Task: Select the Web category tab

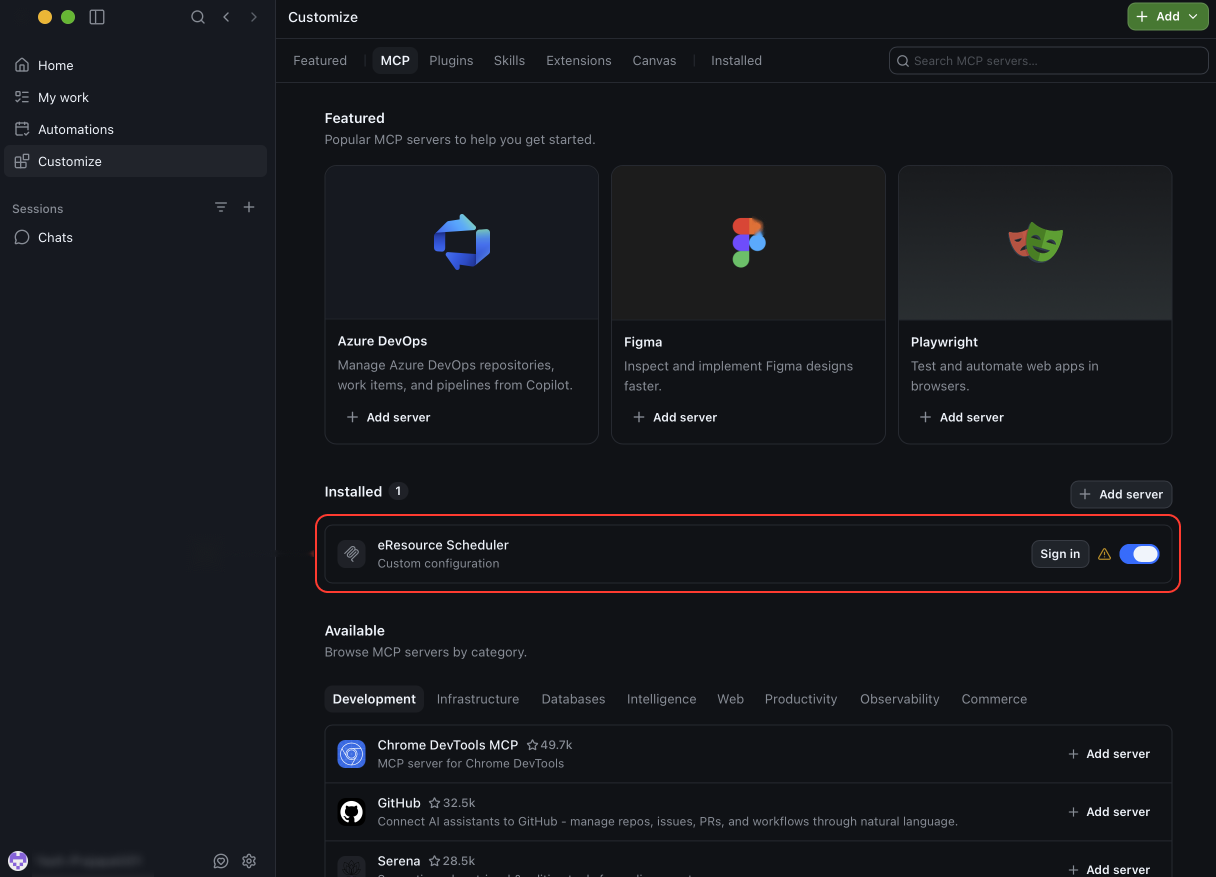Action: [730, 699]
